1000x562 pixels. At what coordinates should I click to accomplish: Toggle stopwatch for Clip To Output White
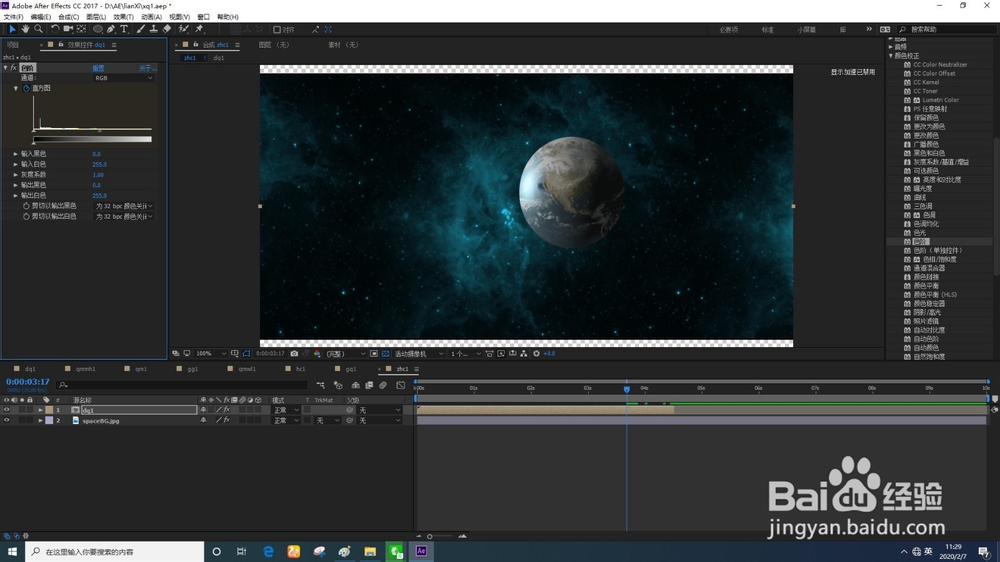point(26,217)
